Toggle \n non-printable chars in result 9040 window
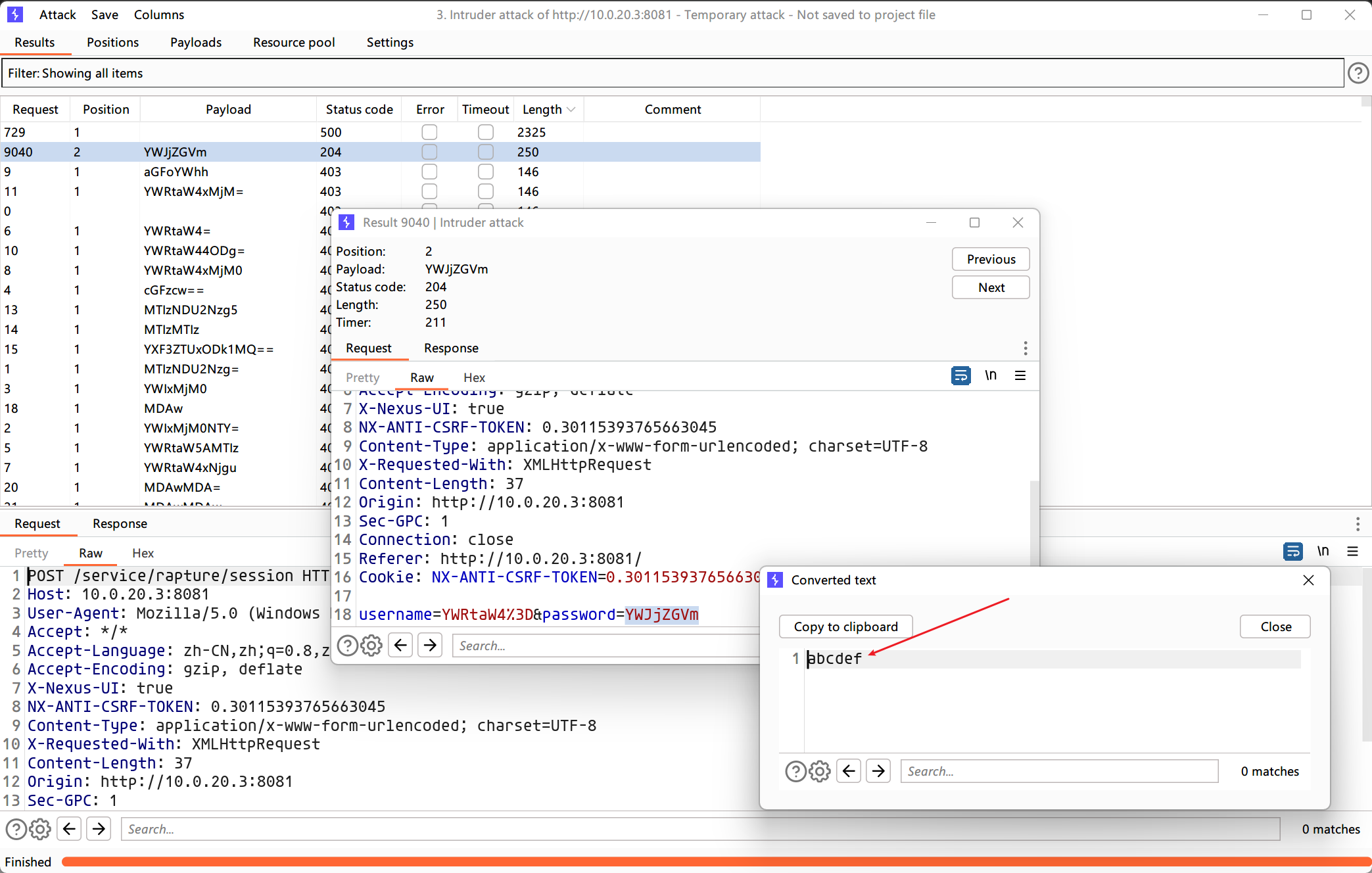 tap(991, 375)
